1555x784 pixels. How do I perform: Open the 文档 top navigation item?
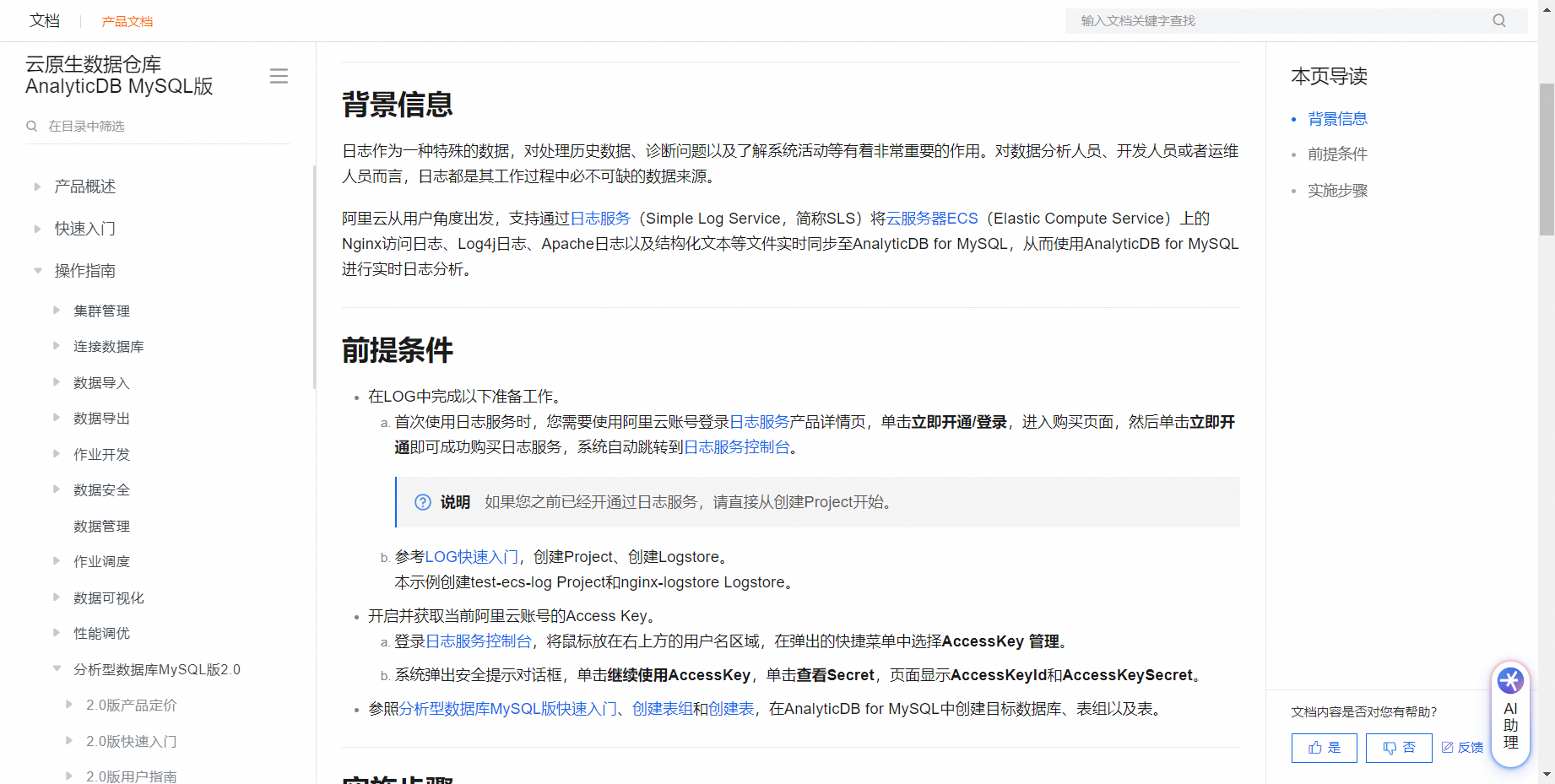tap(45, 20)
